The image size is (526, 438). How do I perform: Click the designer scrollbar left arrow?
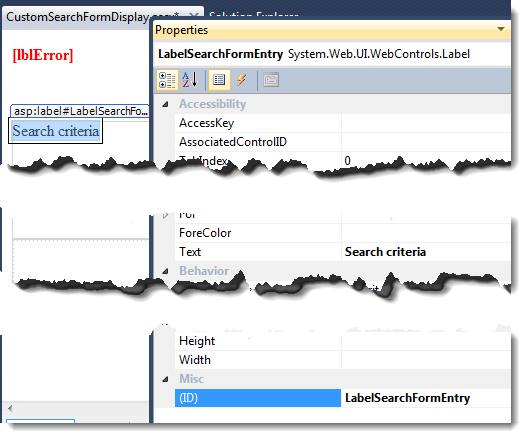tap(10, 408)
